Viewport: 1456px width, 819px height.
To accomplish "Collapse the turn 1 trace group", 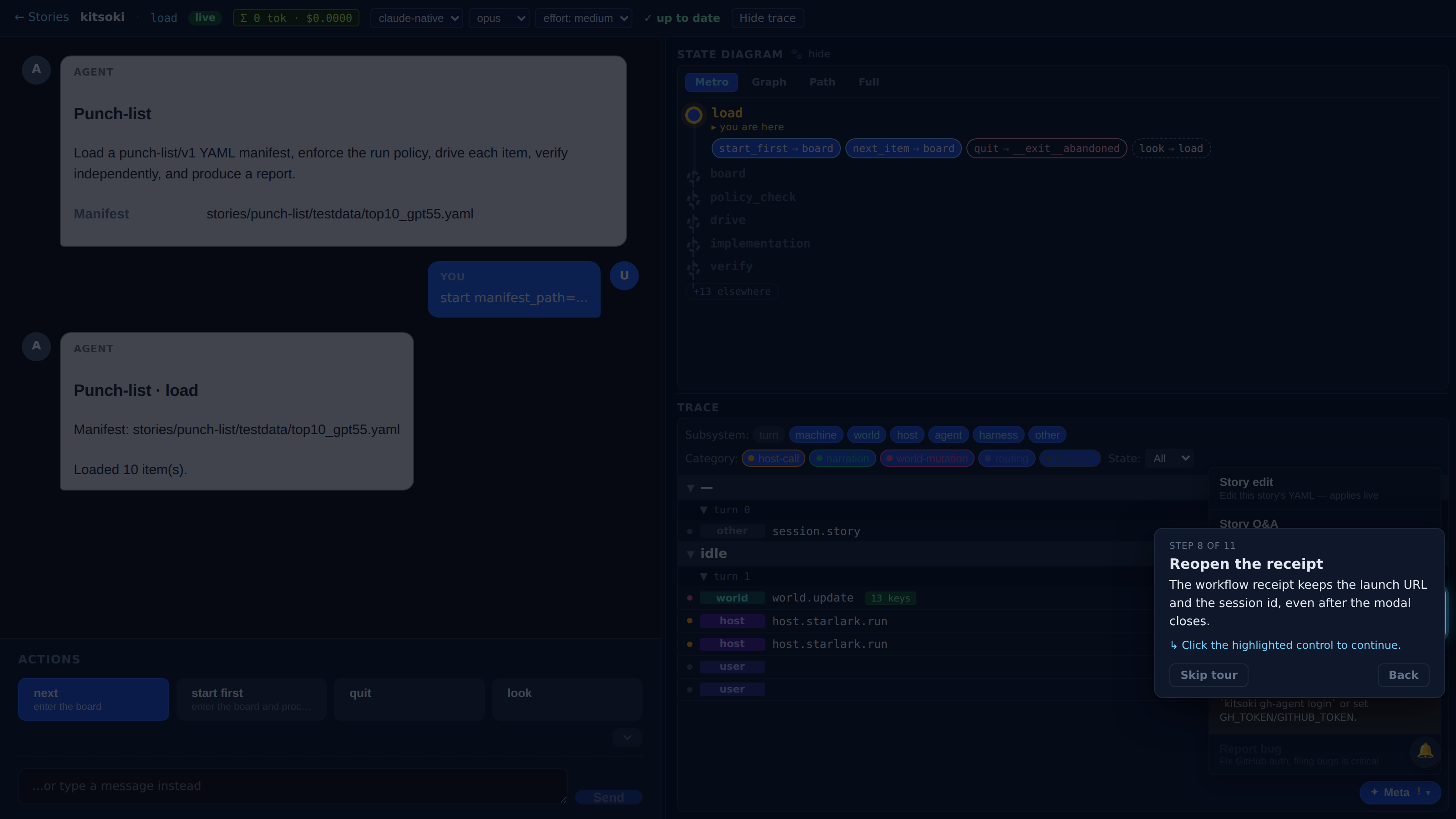I will pyautogui.click(x=704, y=576).
